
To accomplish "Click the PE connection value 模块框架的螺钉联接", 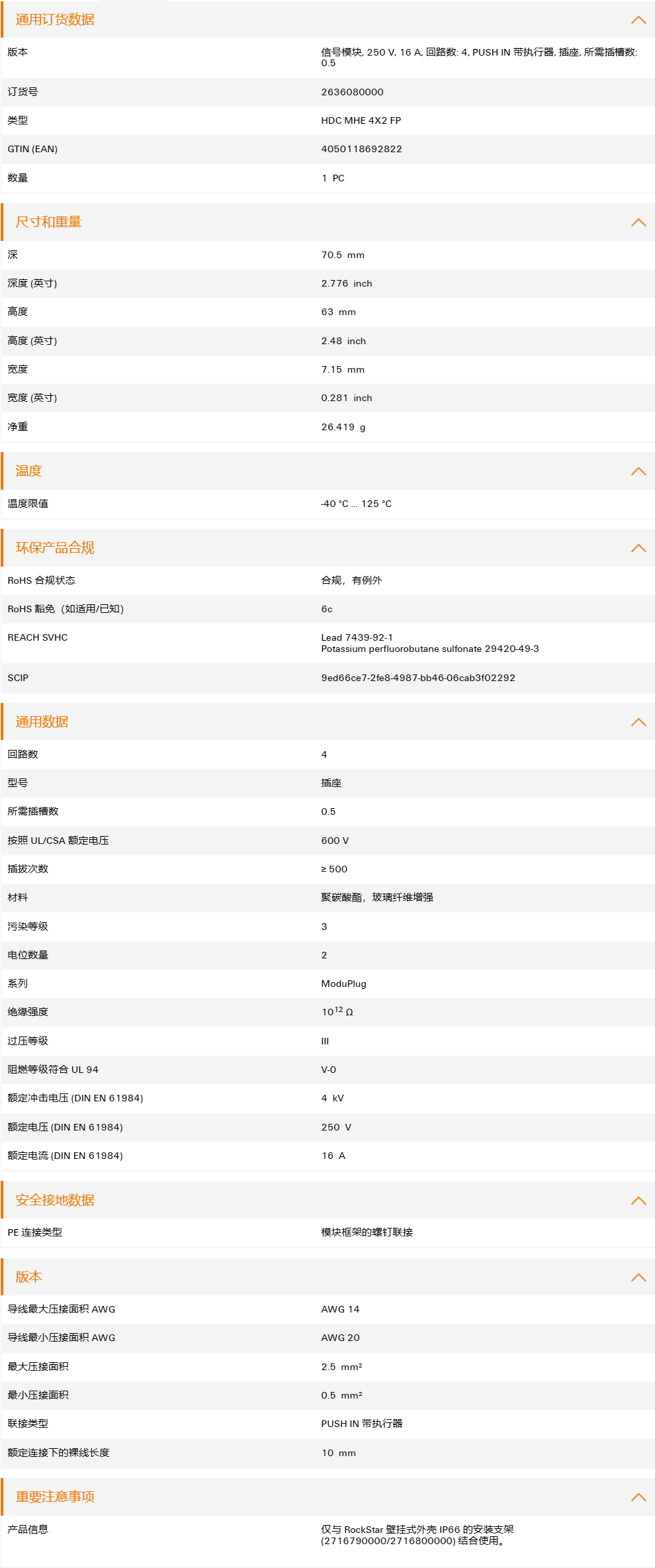I will pyautogui.click(x=367, y=1232).
